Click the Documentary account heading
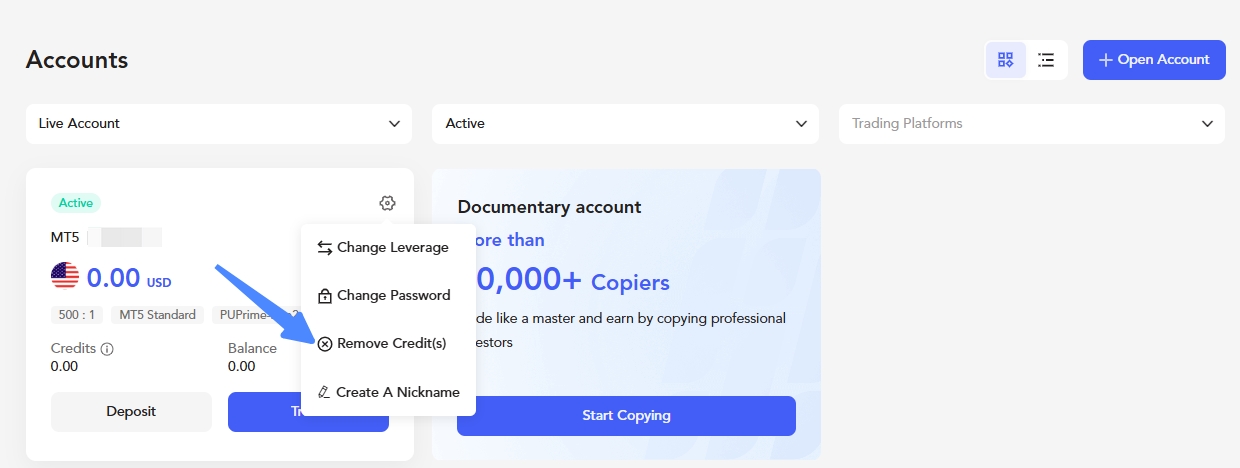Viewport: 1240px width, 468px height. (x=549, y=207)
